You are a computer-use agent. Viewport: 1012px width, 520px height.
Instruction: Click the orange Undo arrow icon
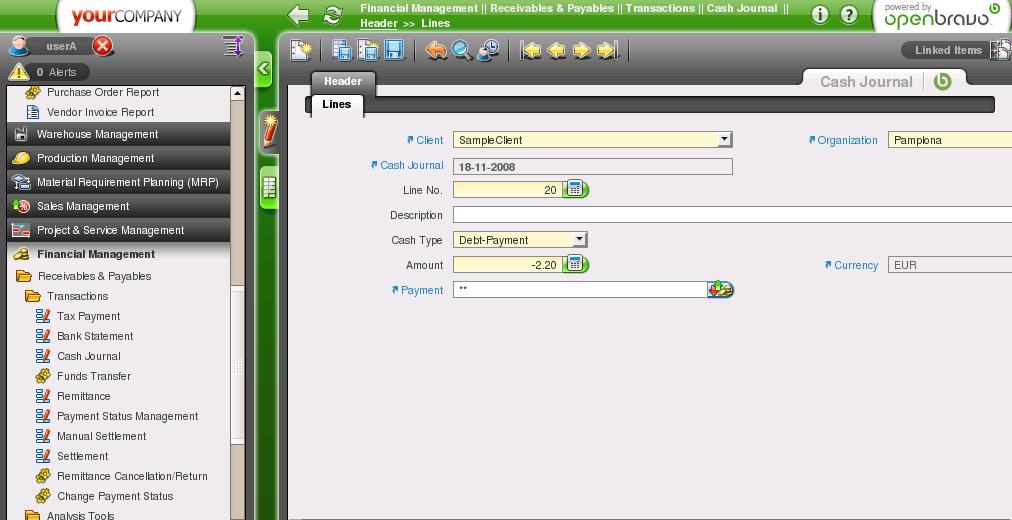click(x=436, y=50)
